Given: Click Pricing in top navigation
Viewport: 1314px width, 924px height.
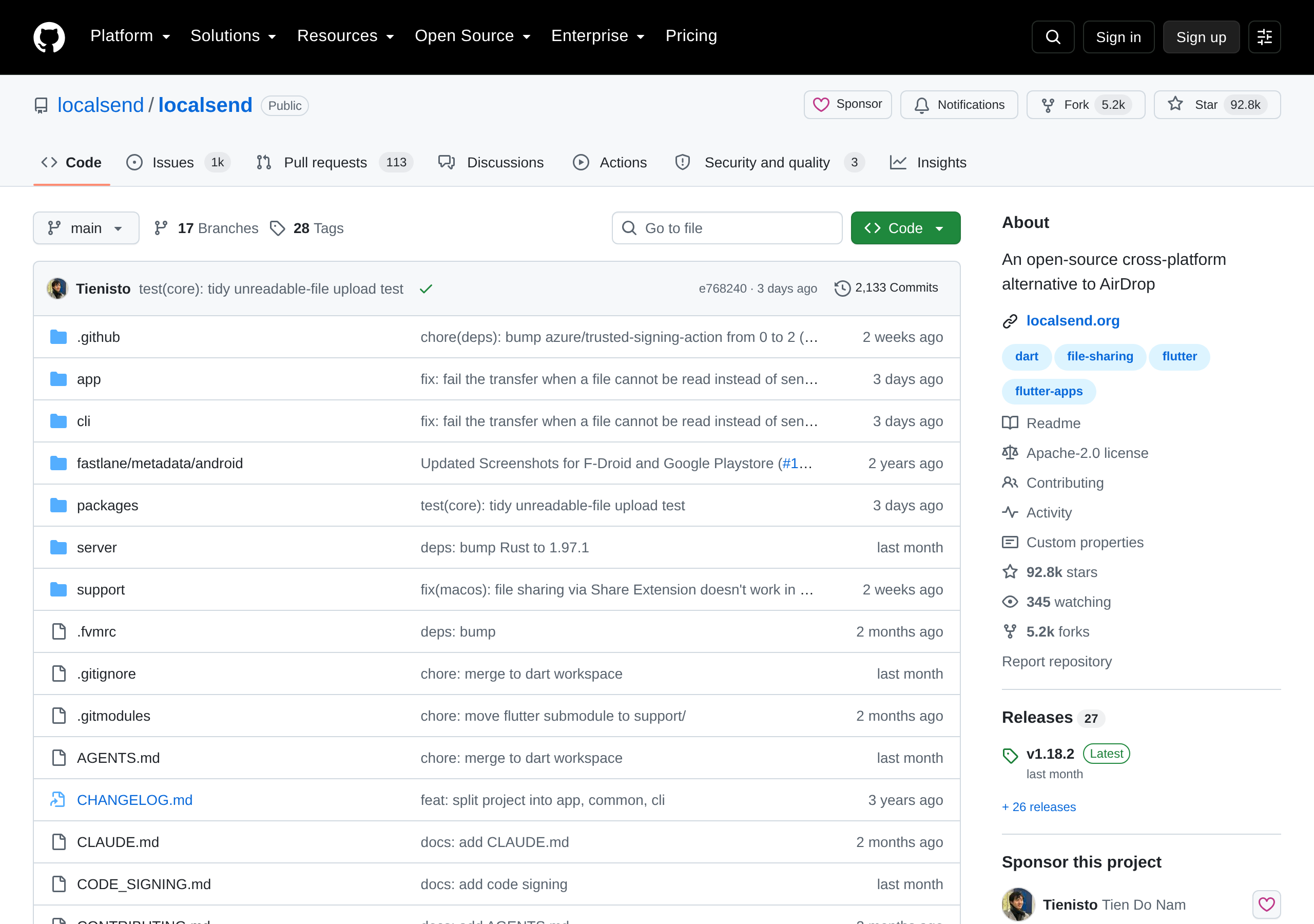Looking at the screenshot, I should click(691, 36).
